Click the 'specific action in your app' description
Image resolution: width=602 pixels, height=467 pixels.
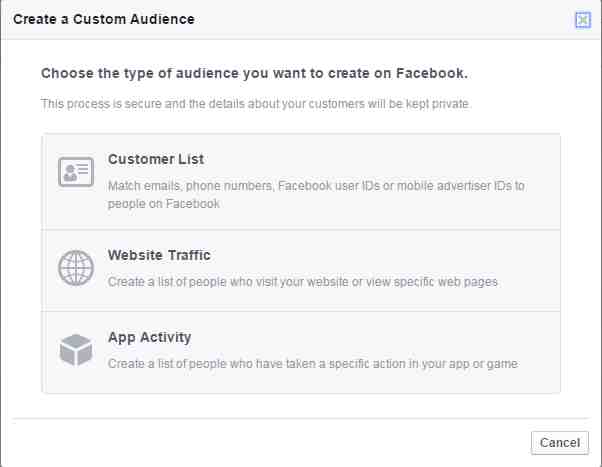tap(313, 364)
